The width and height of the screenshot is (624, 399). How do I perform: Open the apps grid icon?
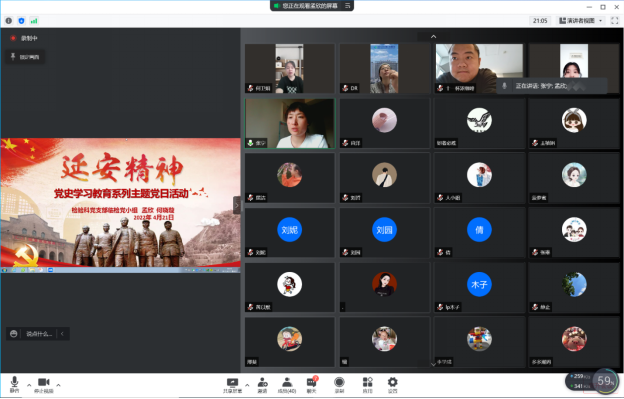[367, 385]
